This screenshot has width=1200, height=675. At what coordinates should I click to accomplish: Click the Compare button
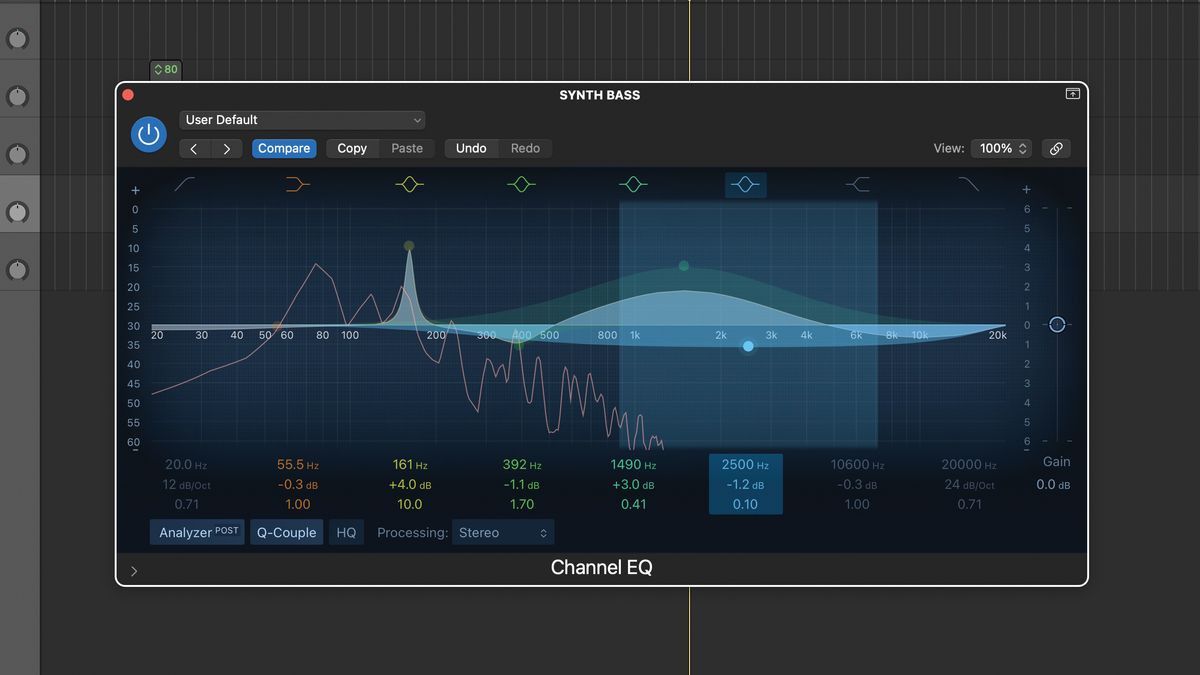click(x=284, y=148)
